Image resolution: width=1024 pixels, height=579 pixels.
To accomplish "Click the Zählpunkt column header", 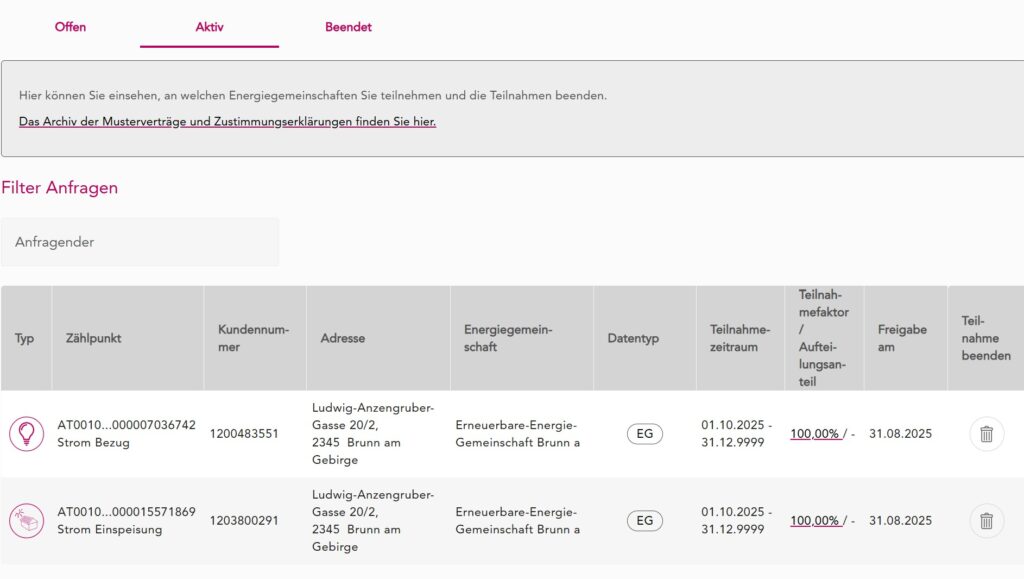I will coord(93,338).
